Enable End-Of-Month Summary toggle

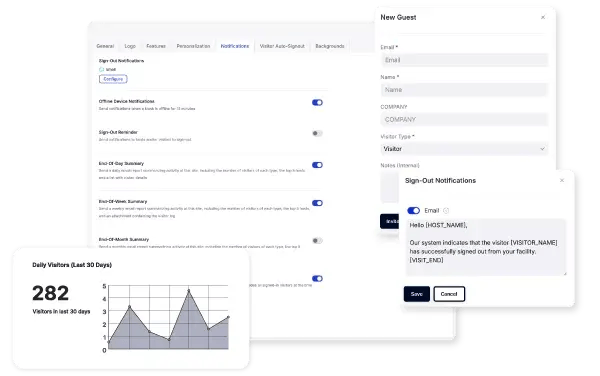(x=317, y=241)
